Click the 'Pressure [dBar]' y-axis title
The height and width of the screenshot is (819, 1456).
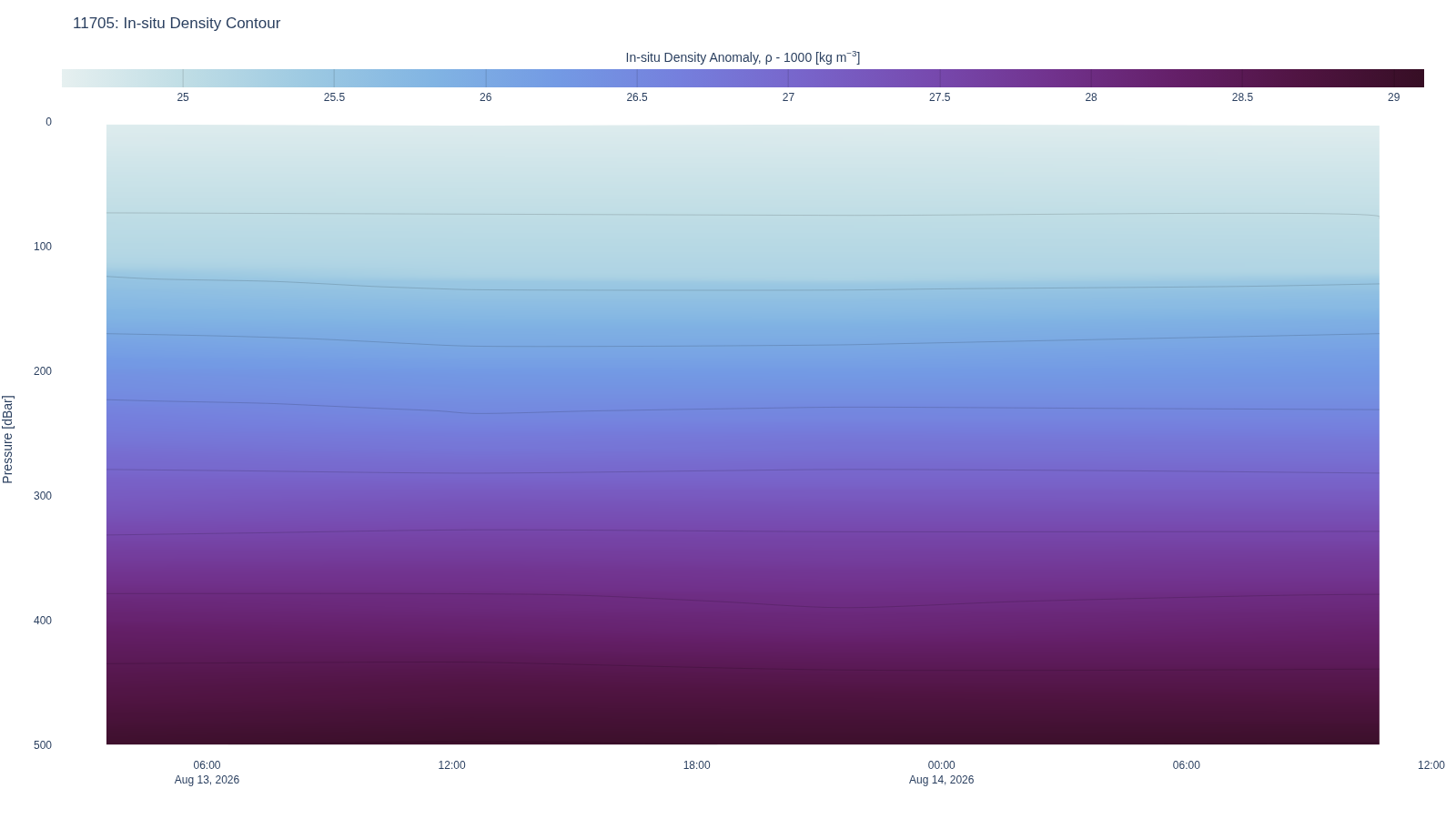8,440
